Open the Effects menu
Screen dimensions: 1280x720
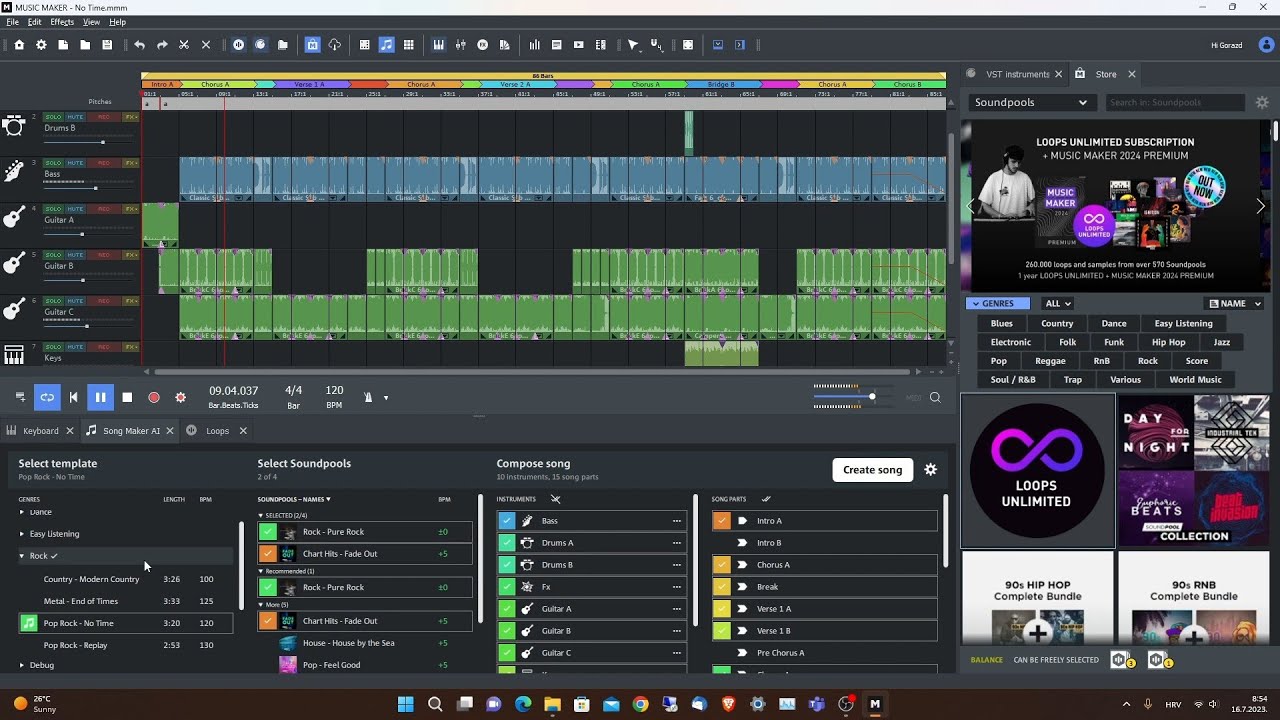click(x=62, y=22)
